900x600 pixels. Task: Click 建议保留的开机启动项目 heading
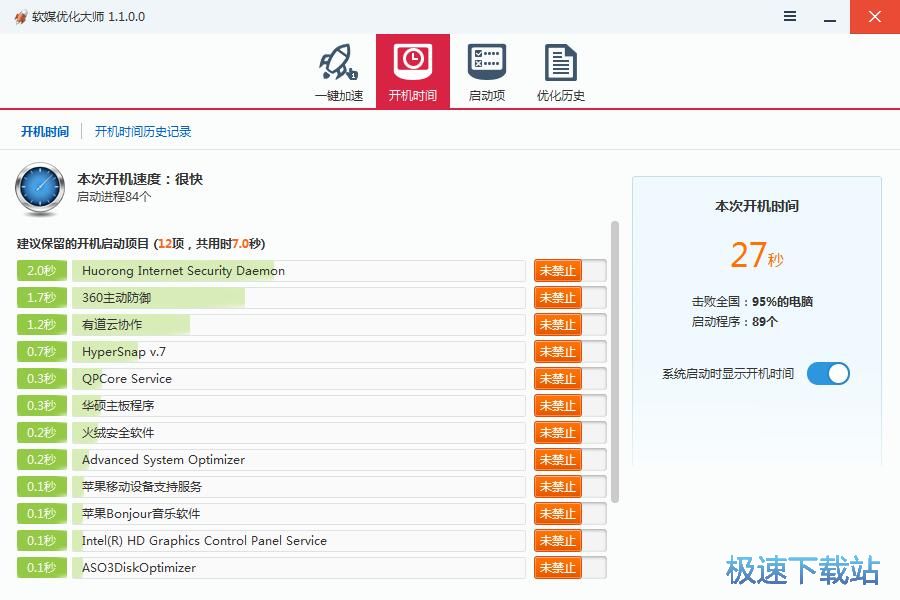[141, 243]
